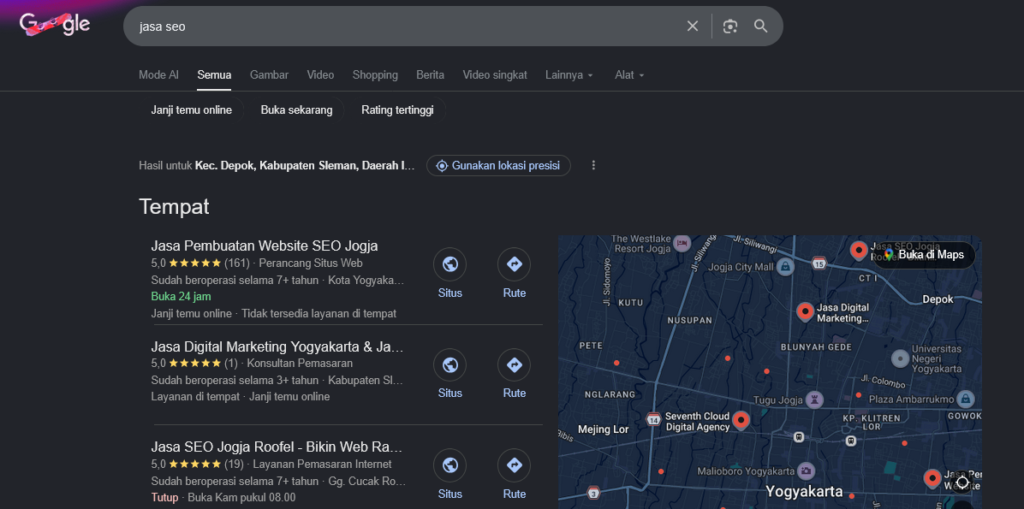Click 'Hasil untuk Kec. Depok' location text

[276, 165]
